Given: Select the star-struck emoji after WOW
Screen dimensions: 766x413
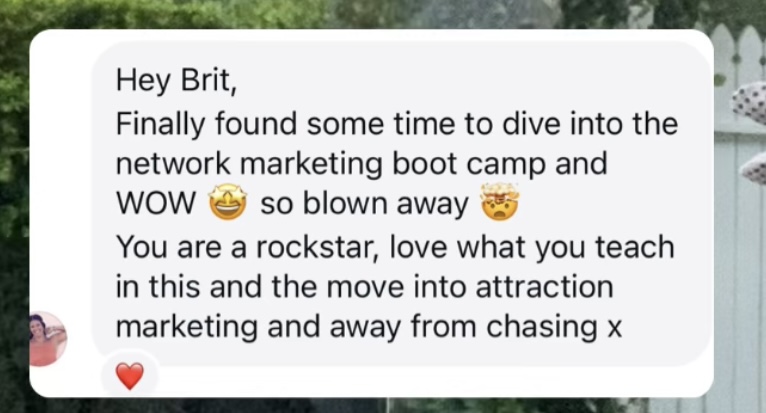Looking at the screenshot, I should click(228, 202).
